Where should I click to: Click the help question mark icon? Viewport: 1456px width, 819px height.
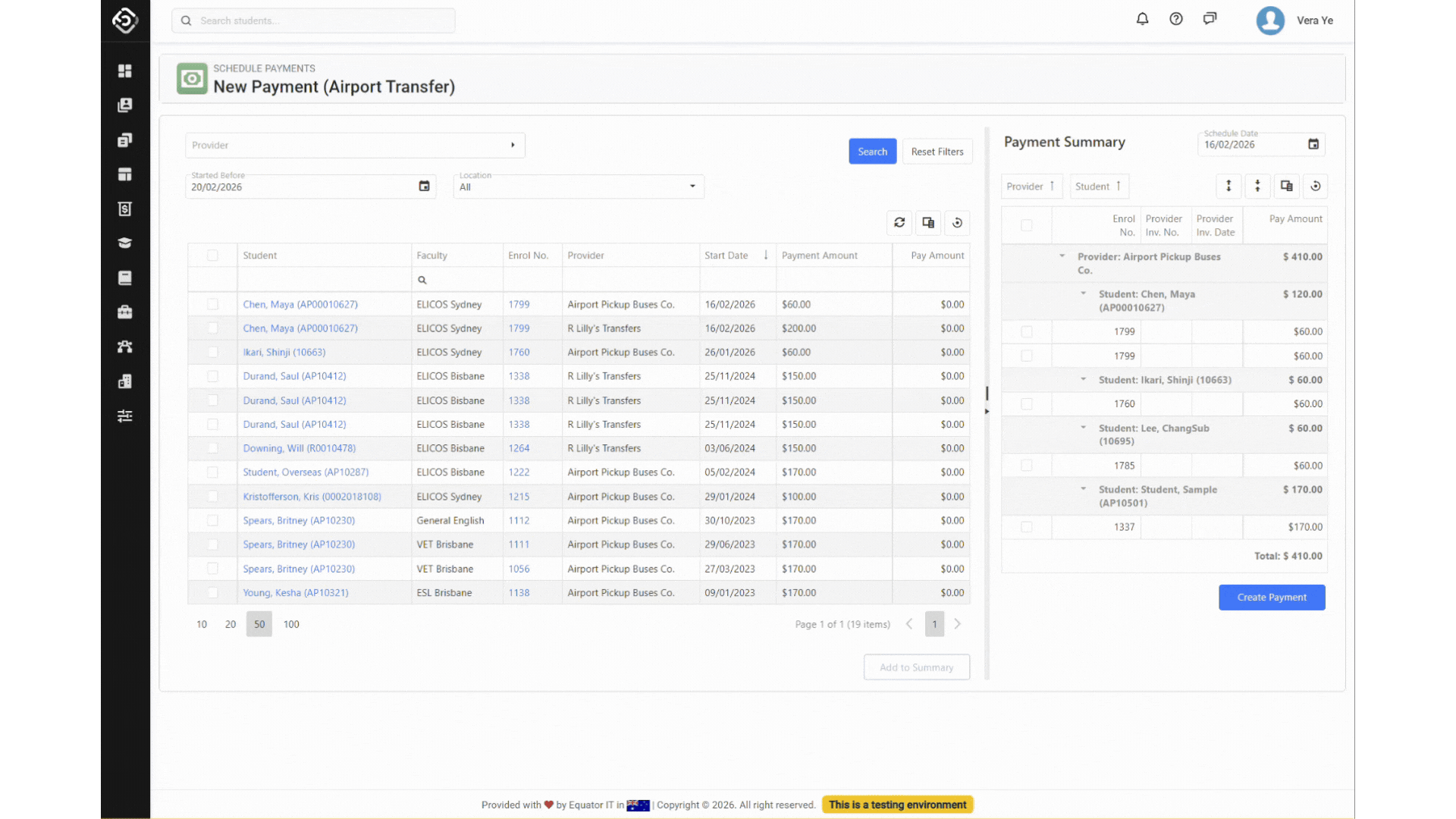point(1175,19)
